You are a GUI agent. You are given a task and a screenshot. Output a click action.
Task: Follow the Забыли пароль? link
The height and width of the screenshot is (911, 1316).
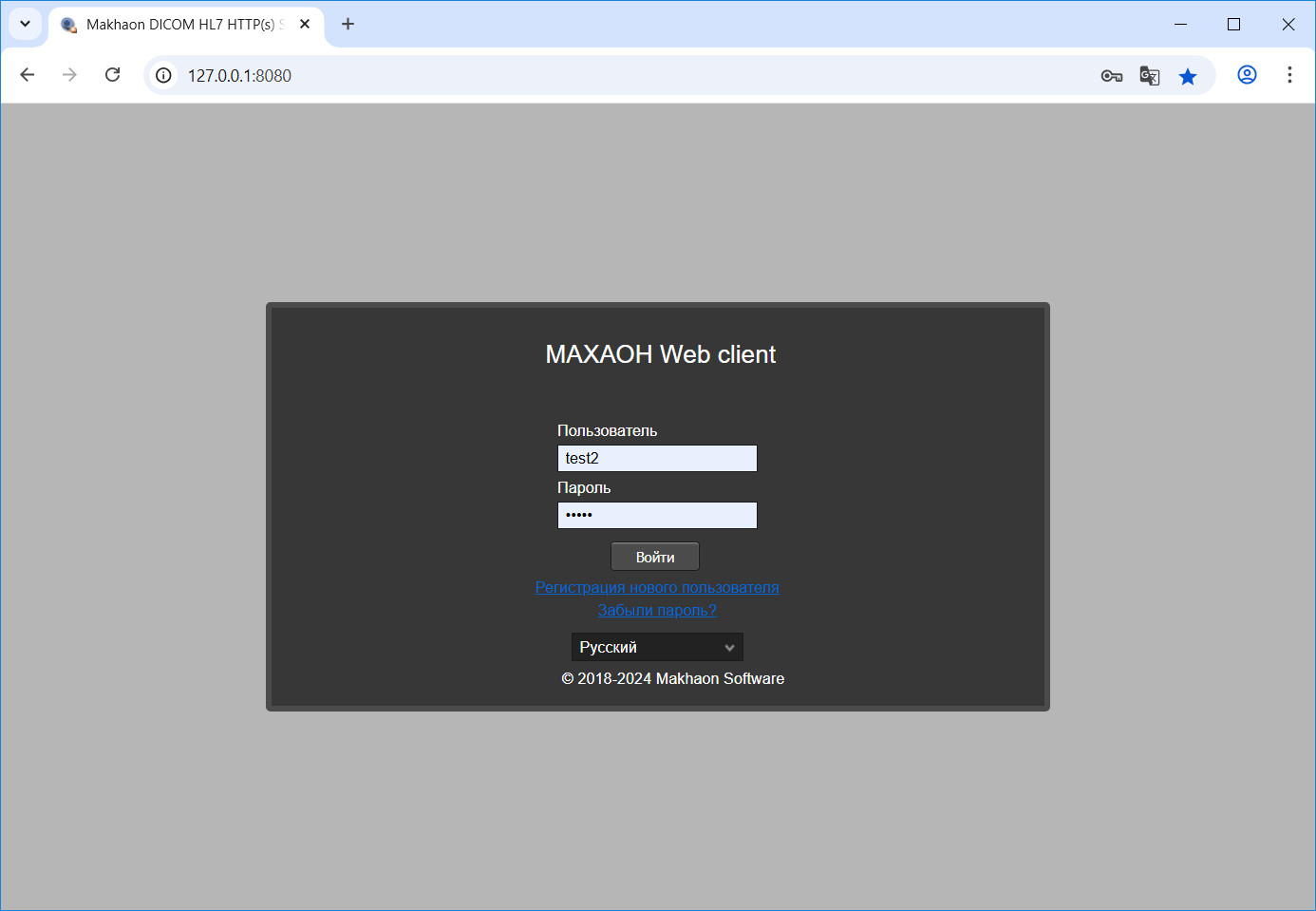tap(657, 610)
